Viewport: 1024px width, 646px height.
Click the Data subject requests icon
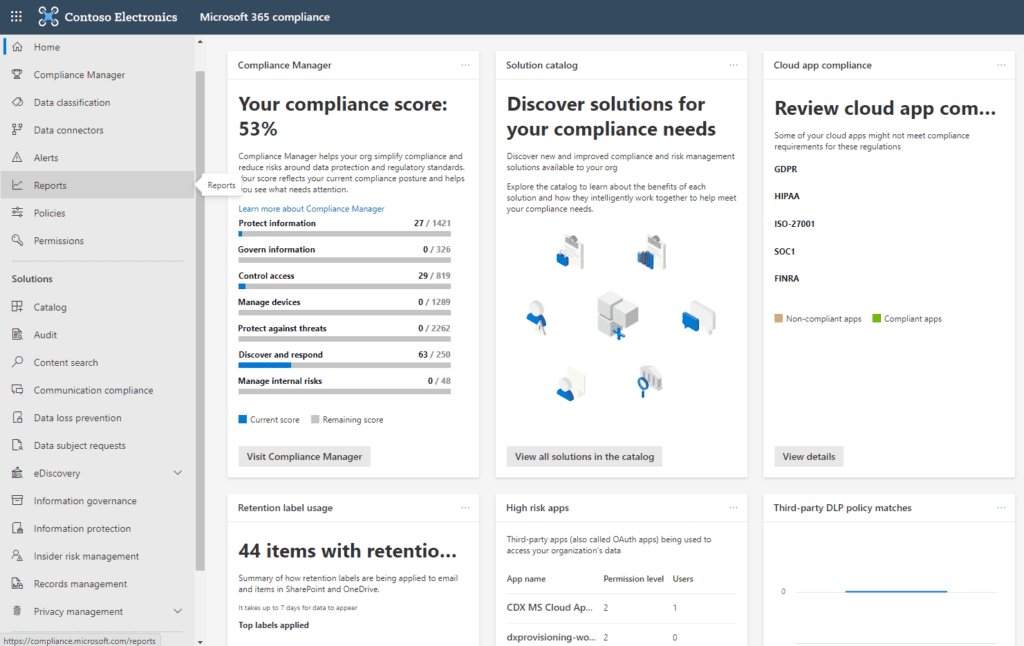pyautogui.click(x=18, y=445)
